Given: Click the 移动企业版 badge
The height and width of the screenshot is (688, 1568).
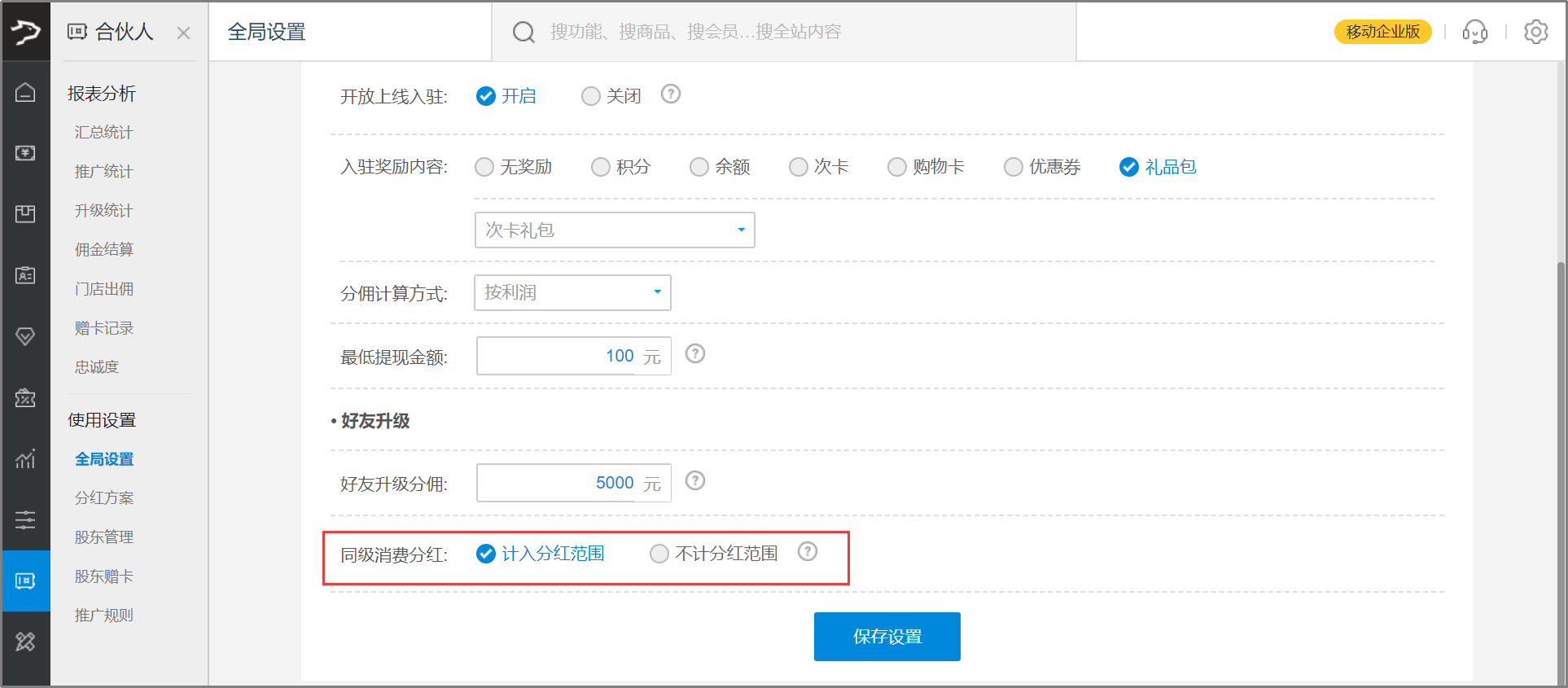Looking at the screenshot, I should pos(1382,32).
